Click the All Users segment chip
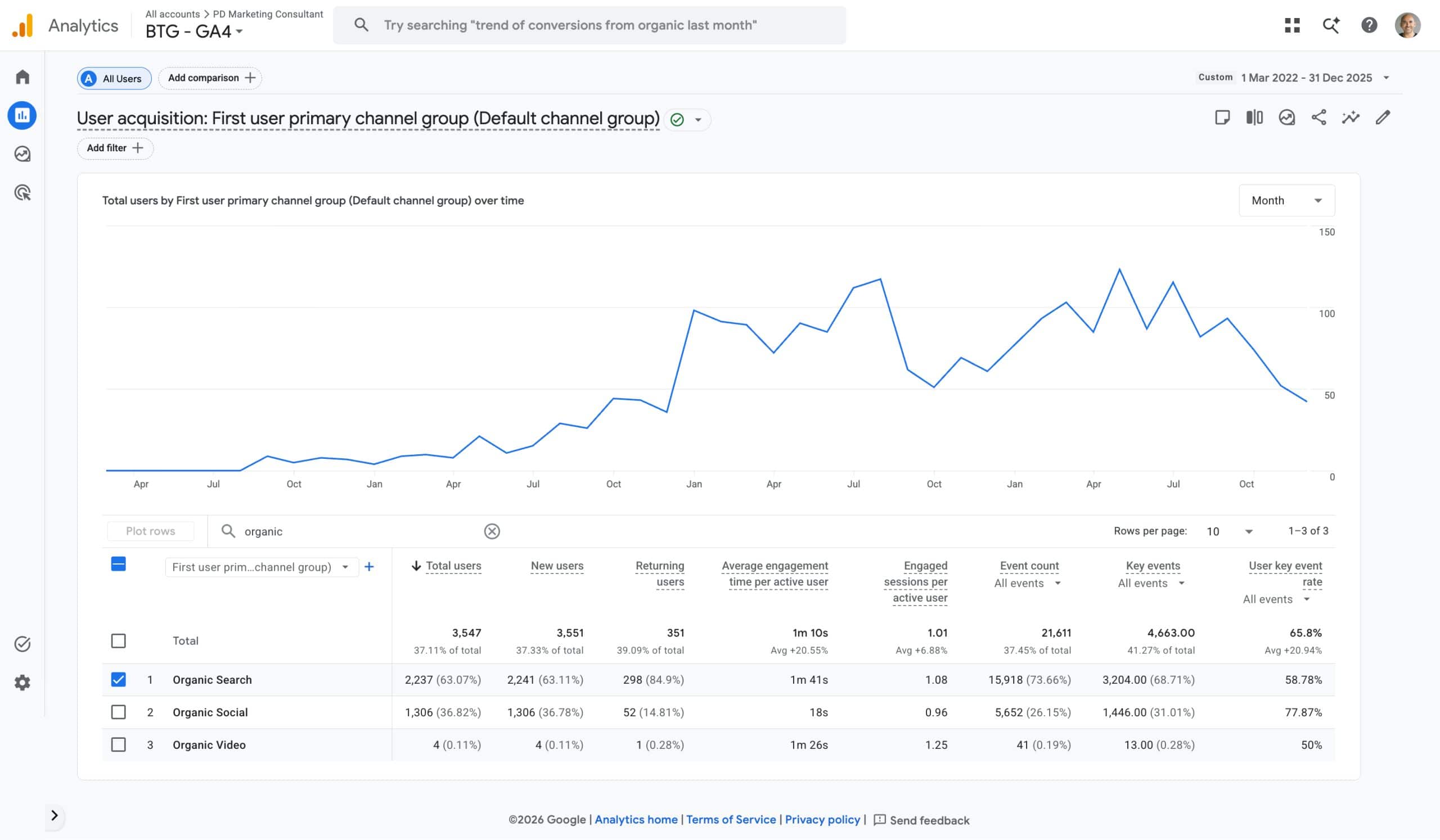The image size is (1440, 840). [x=114, y=79]
